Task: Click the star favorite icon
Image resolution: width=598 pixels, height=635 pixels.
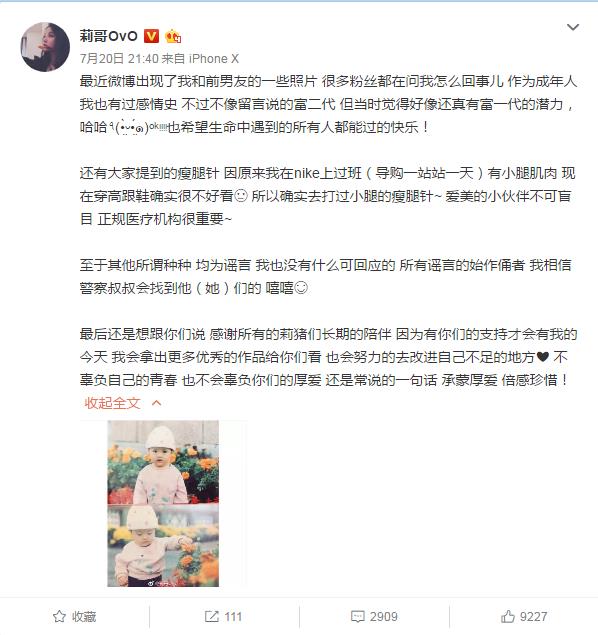Action: (59, 616)
